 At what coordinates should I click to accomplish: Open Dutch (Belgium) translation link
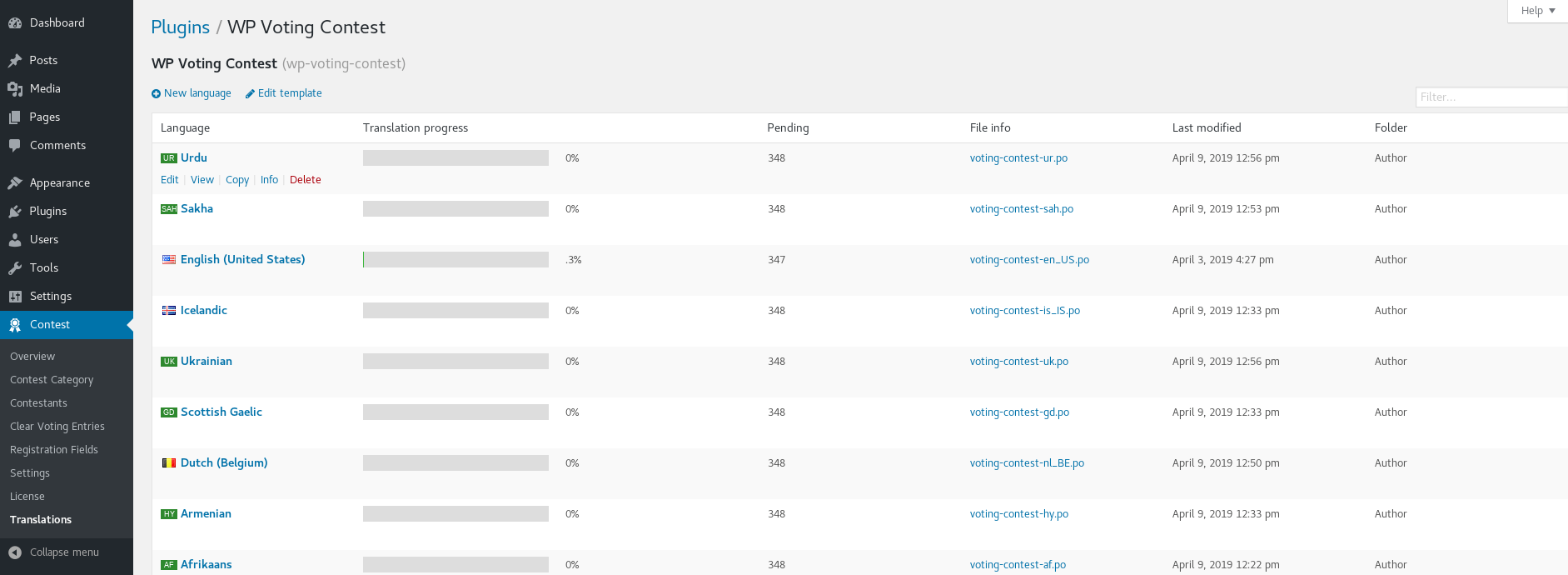point(224,463)
